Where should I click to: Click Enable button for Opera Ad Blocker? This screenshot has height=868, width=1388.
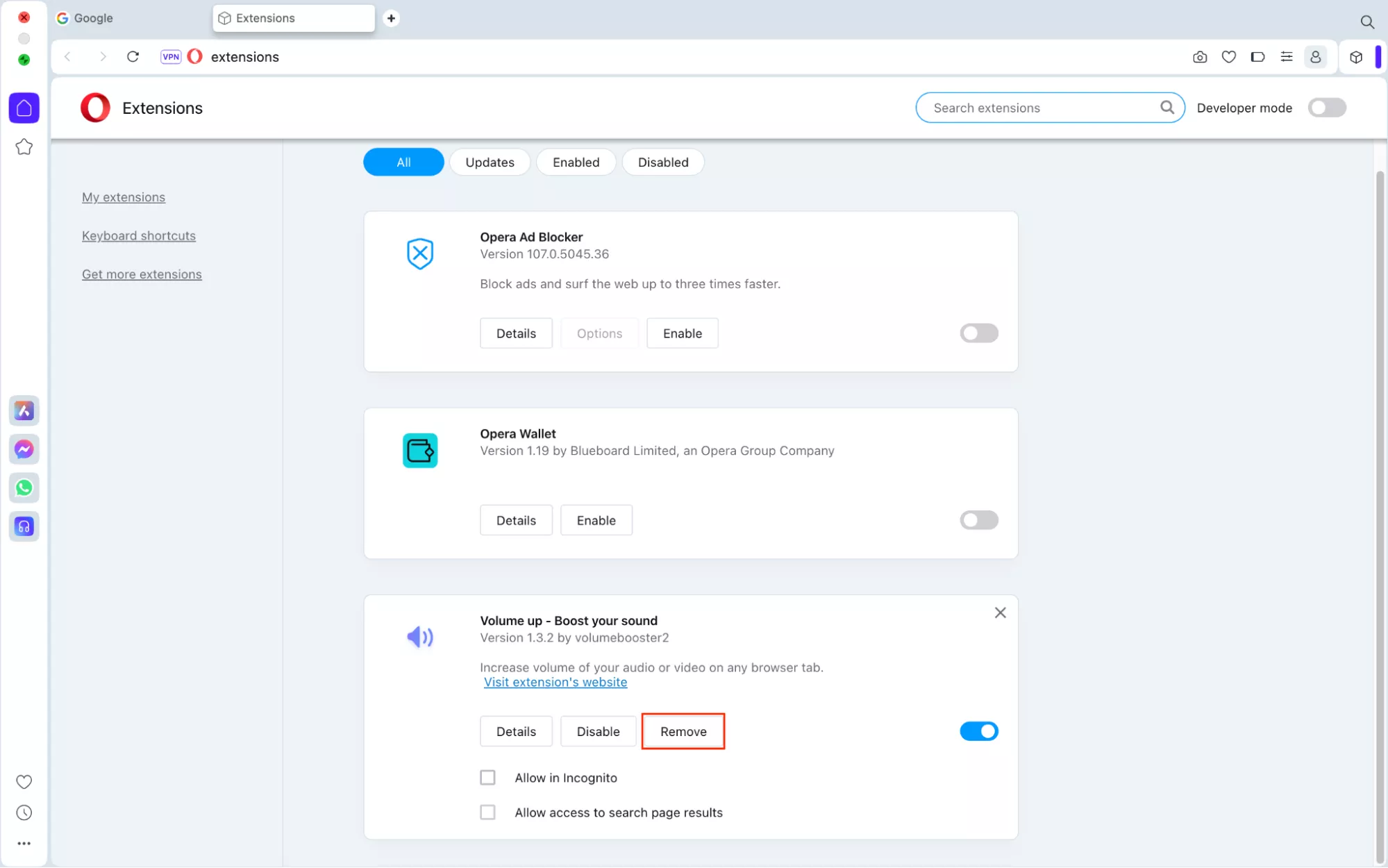click(x=683, y=333)
